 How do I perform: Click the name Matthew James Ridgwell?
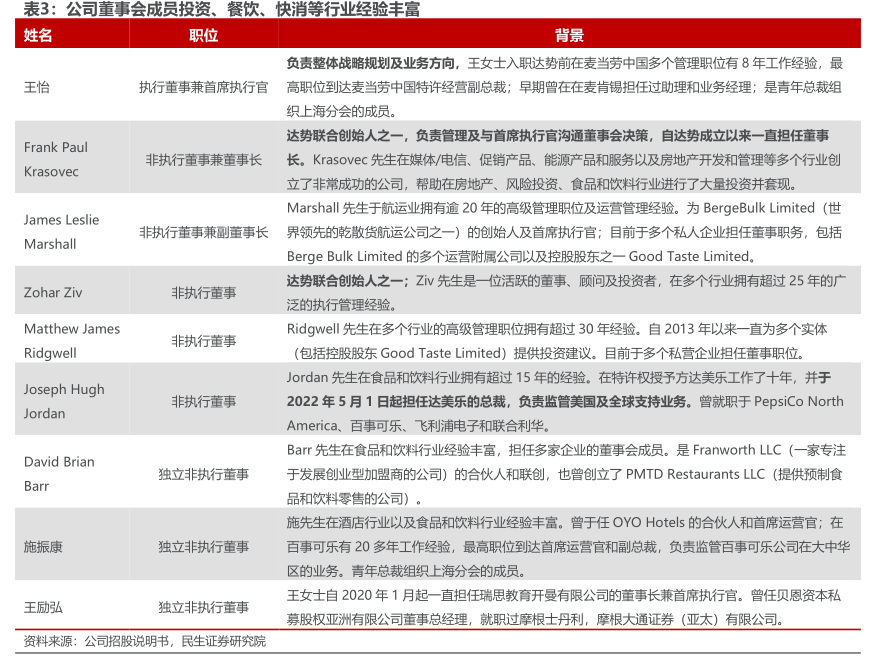(72, 341)
